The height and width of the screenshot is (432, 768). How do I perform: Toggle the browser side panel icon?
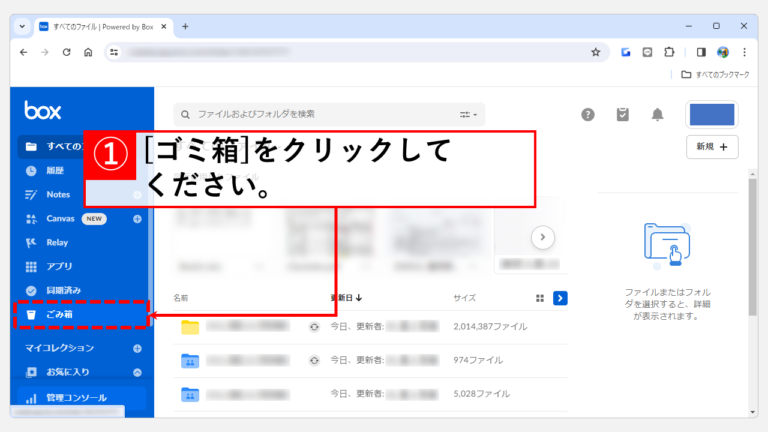[x=701, y=52]
